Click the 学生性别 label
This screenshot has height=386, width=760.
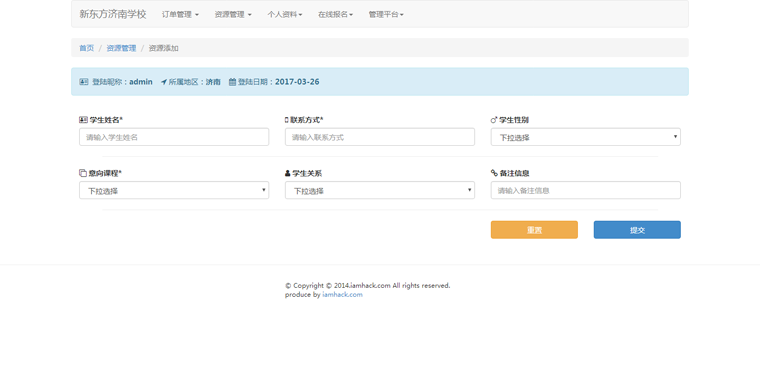(x=514, y=120)
